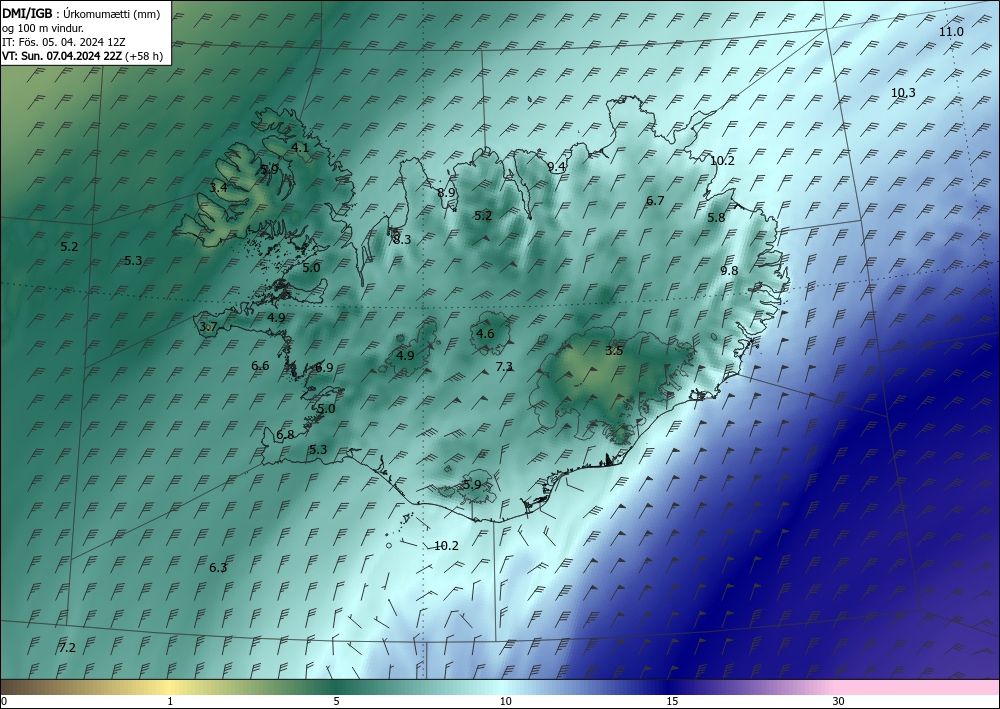Click the 0 tick on the colour scale

click(x=4, y=701)
